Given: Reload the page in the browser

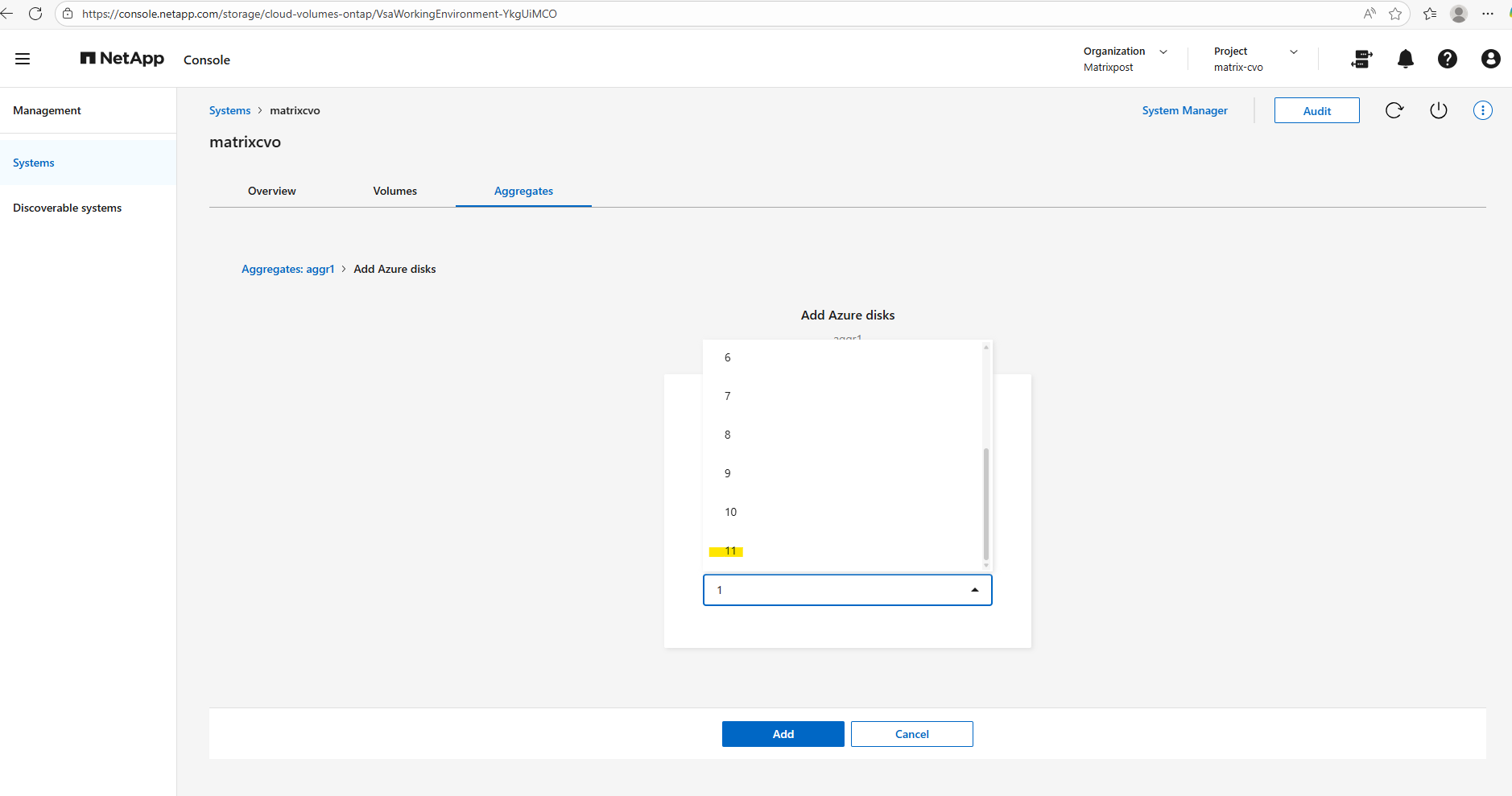Looking at the screenshot, I should pos(35,14).
